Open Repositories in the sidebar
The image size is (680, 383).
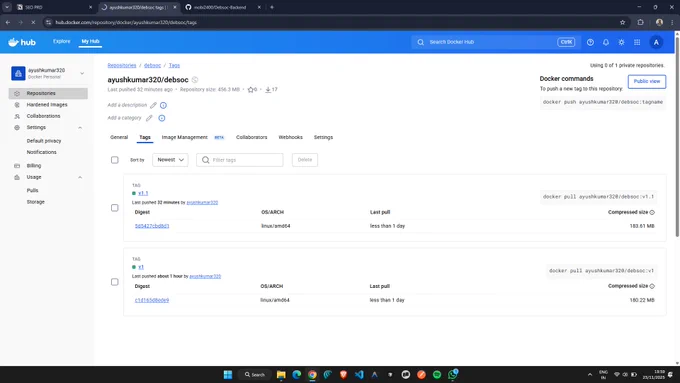(x=48, y=93)
